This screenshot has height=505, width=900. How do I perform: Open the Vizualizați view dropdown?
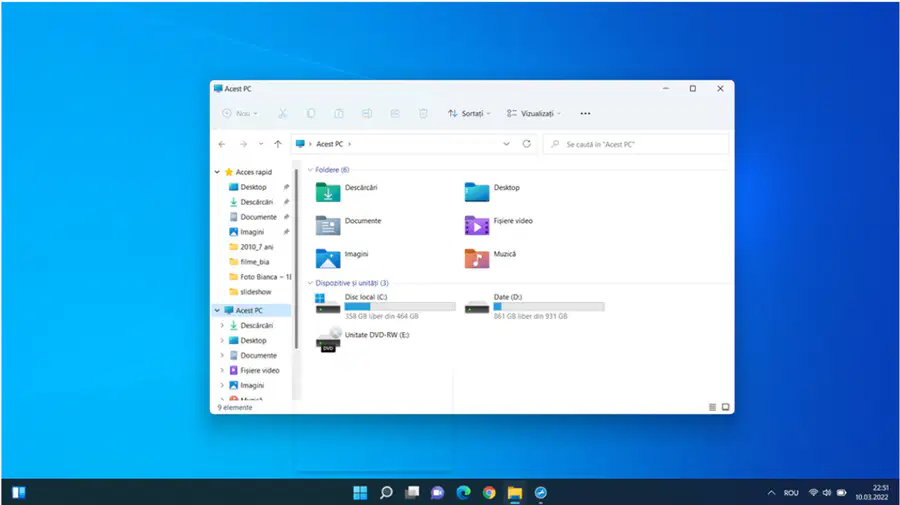click(x=534, y=114)
